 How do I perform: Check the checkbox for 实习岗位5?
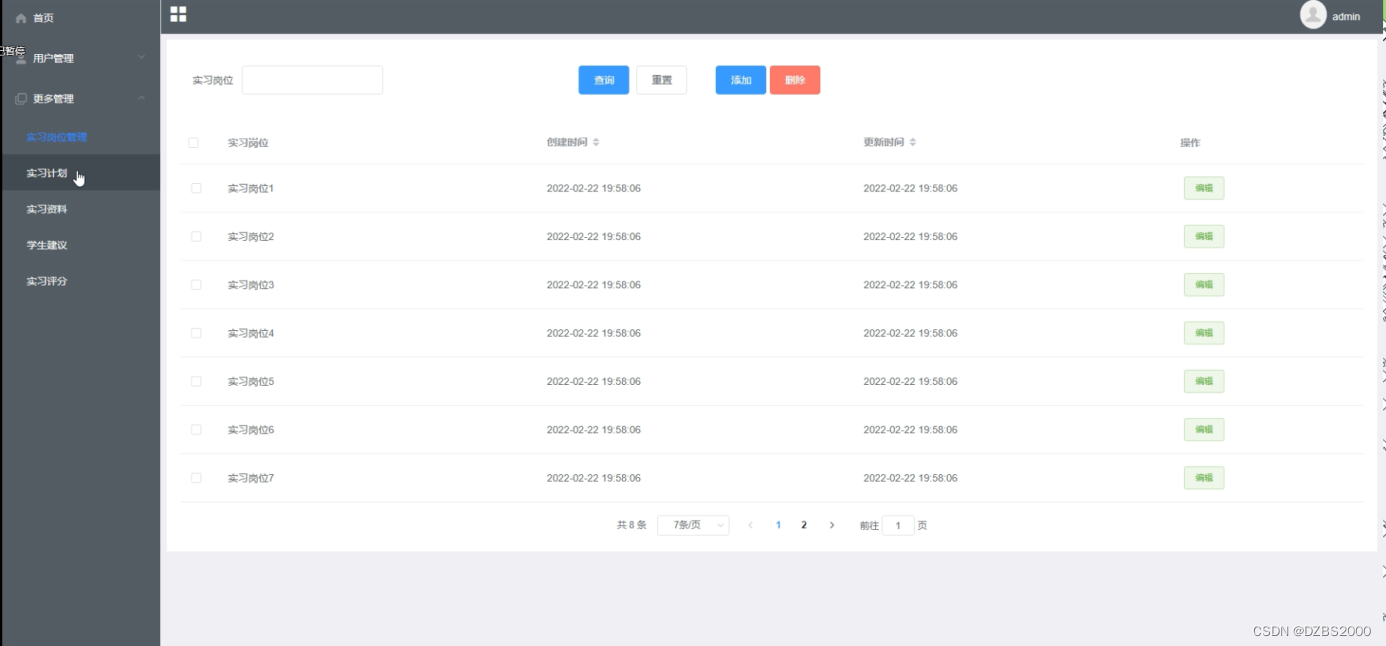click(x=196, y=381)
